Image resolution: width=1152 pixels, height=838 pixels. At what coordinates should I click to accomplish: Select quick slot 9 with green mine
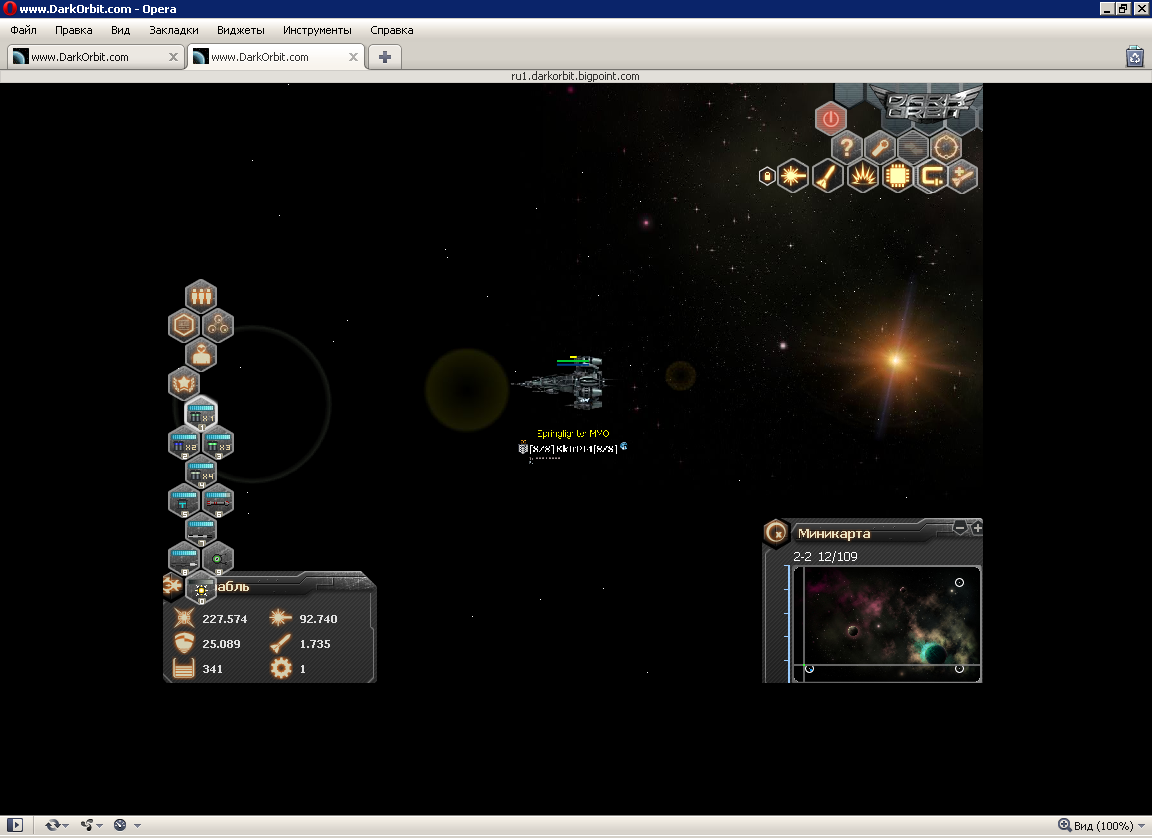217,558
